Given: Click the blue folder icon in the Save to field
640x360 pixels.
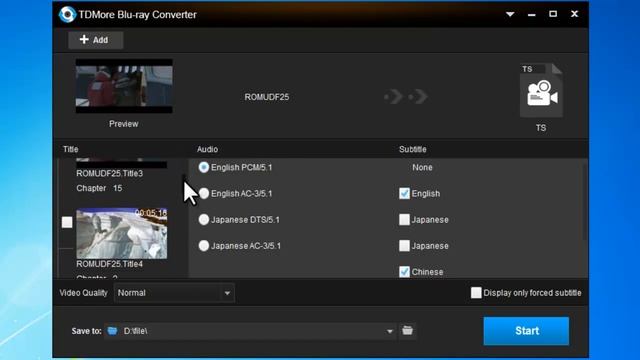Looking at the screenshot, I should click(112, 331).
